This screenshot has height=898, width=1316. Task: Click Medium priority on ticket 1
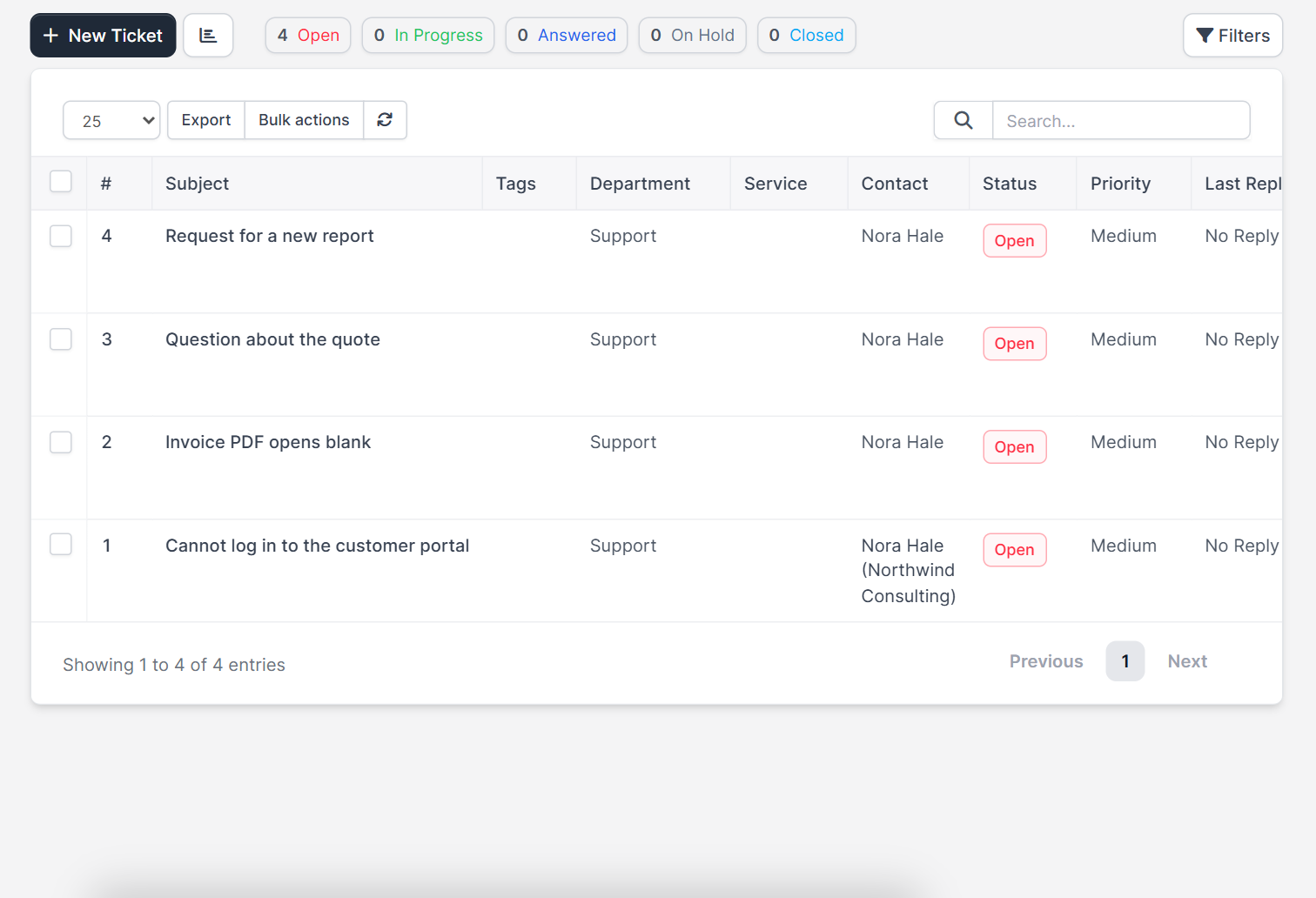[x=1124, y=546]
